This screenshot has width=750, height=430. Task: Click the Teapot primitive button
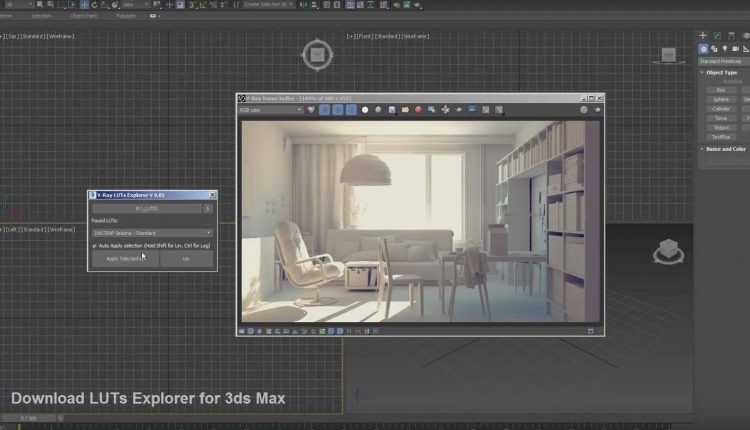click(720, 127)
